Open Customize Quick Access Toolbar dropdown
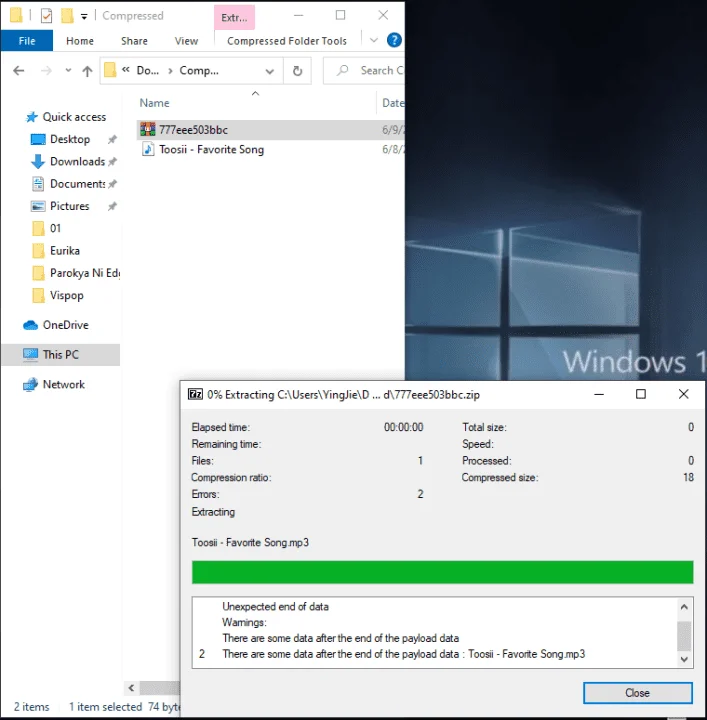Image resolution: width=707 pixels, height=720 pixels. [x=84, y=17]
